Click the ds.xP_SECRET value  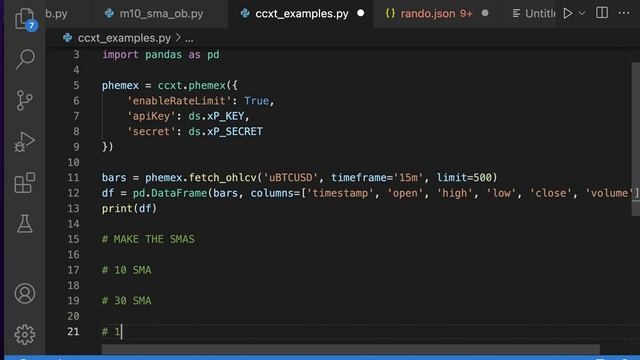225,131
